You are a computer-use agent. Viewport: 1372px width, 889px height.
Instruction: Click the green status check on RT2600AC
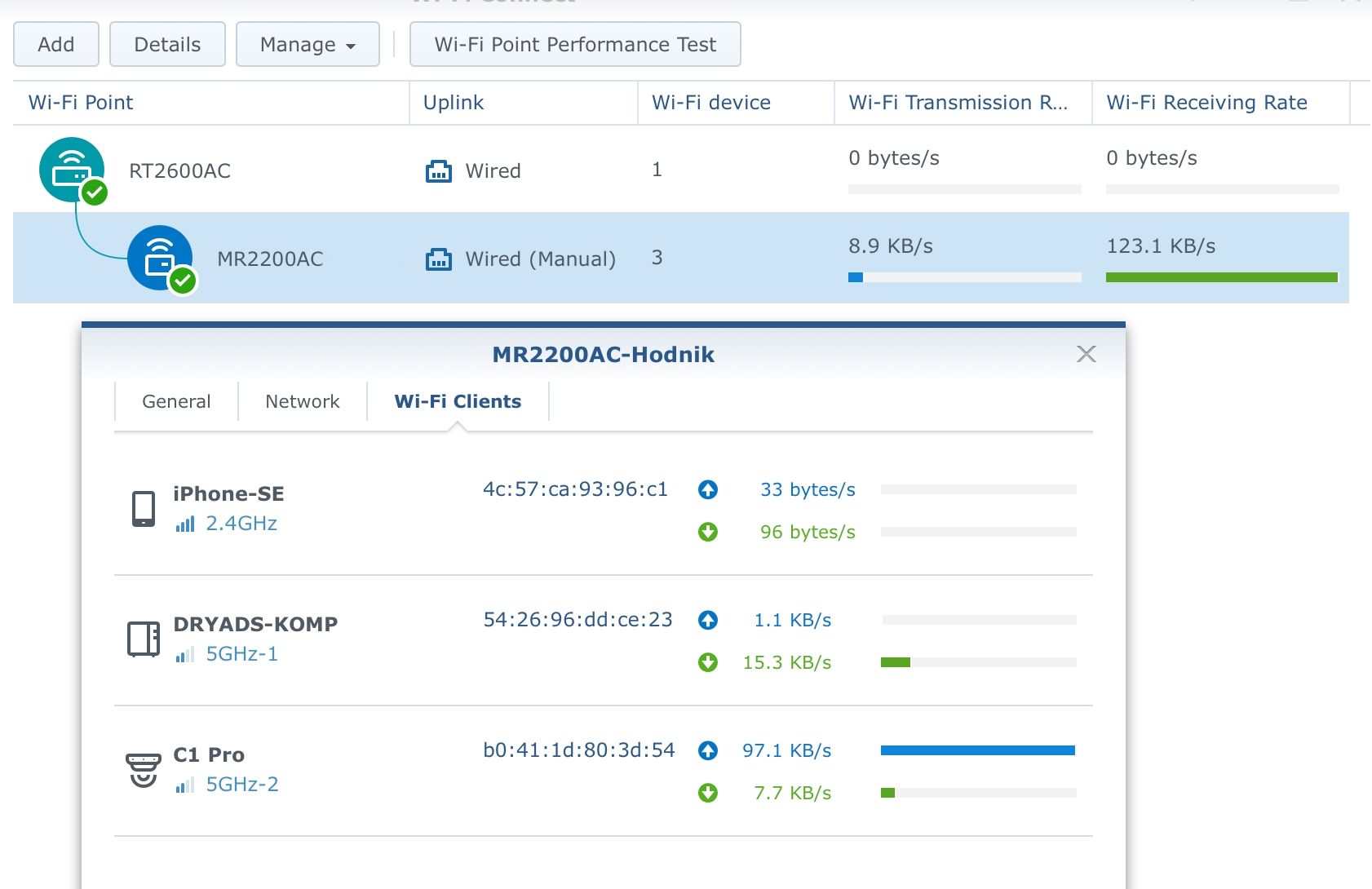(x=95, y=192)
